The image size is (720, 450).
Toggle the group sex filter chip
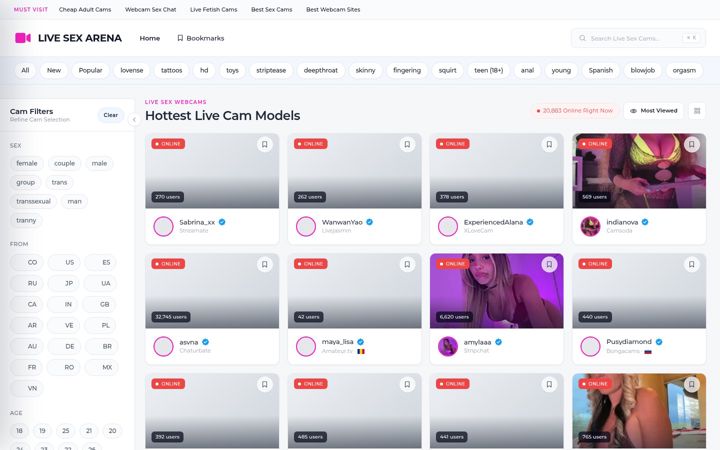[25, 182]
